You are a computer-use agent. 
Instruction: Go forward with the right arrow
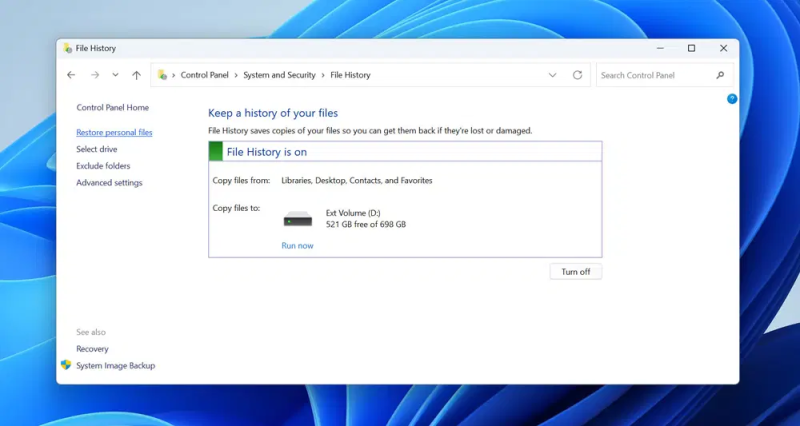[x=95, y=75]
